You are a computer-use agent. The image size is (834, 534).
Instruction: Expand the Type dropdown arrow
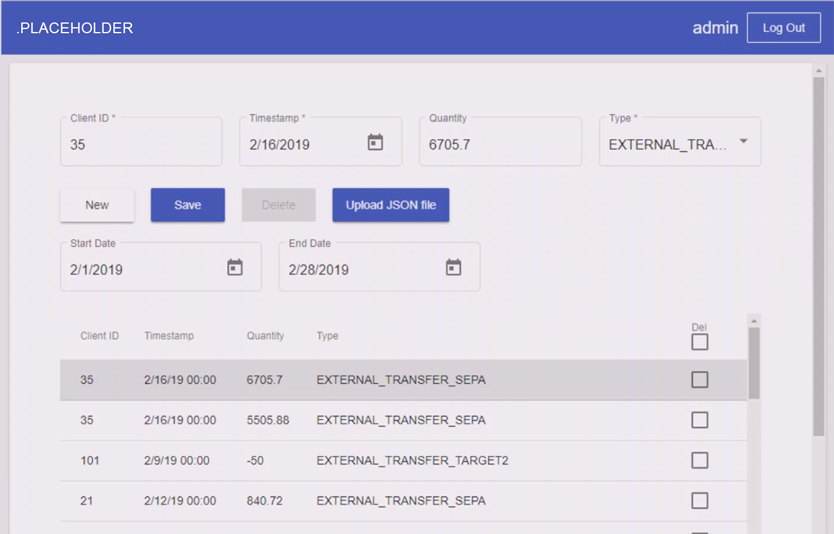(x=743, y=142)
